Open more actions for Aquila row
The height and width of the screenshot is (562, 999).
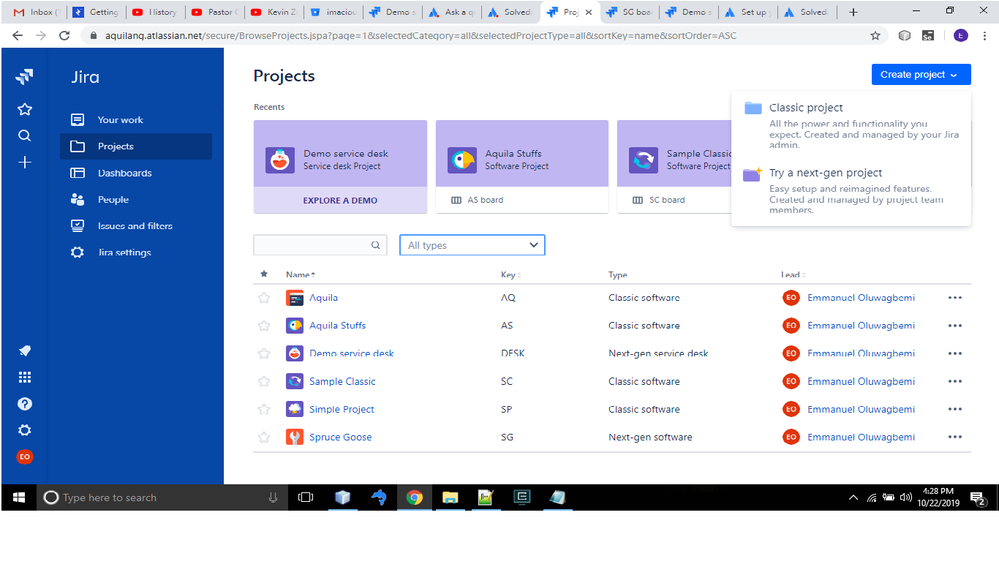pos(954,298)
